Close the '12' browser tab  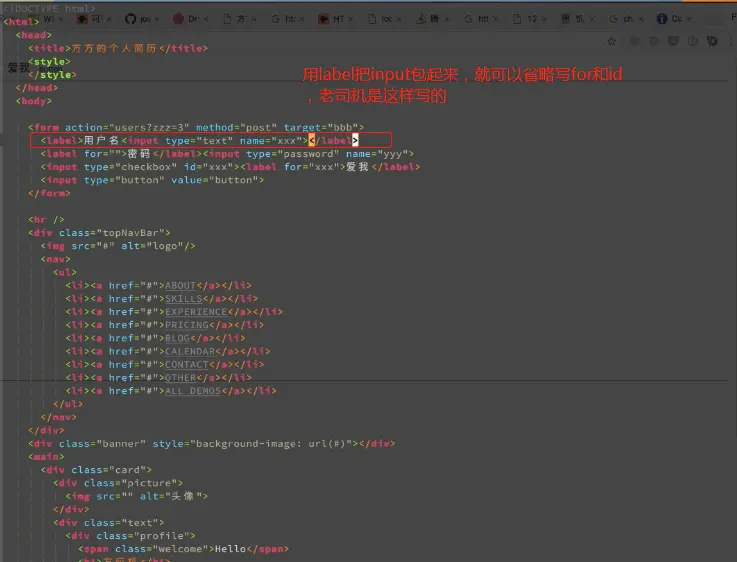[x=544, y=19]
